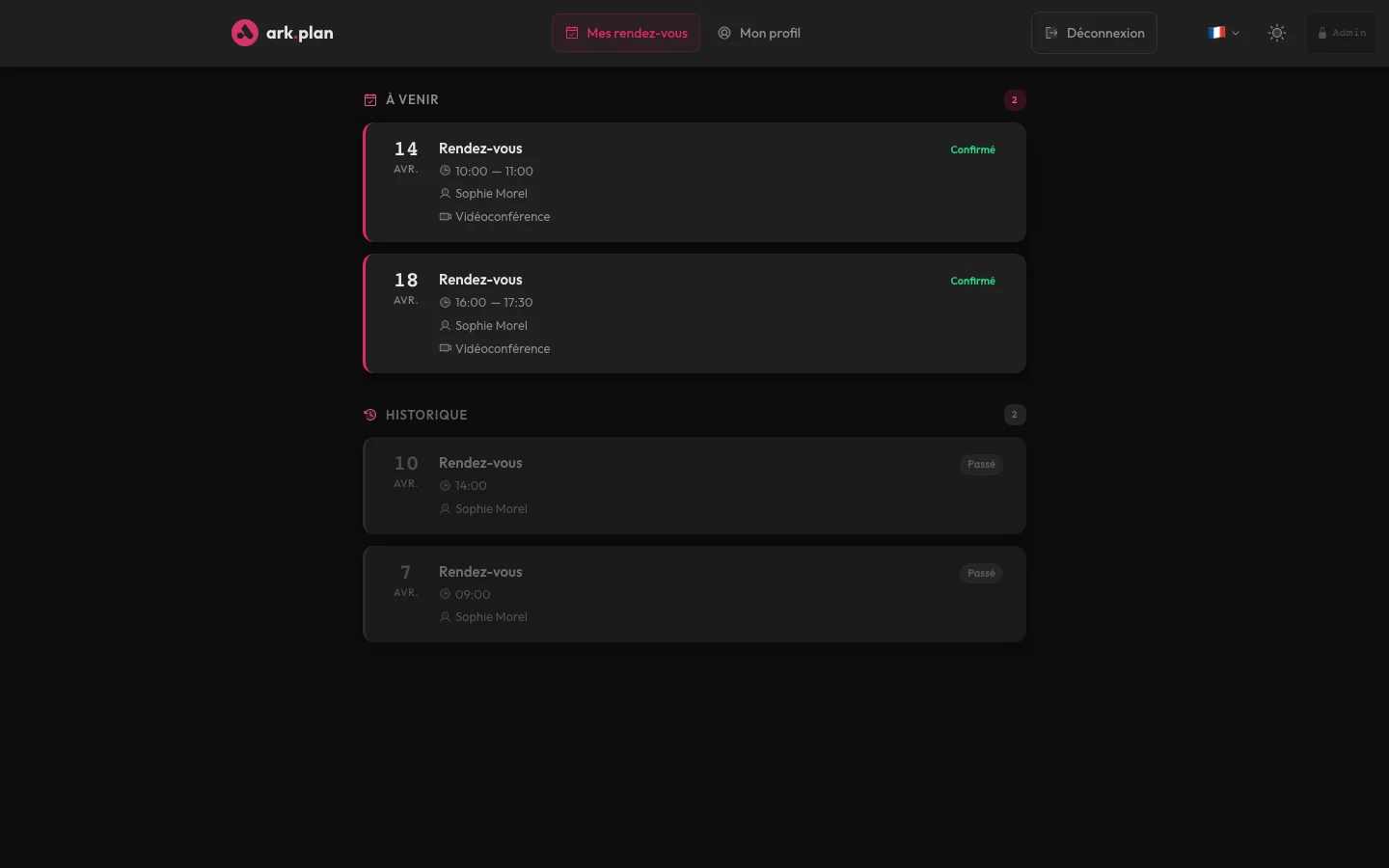Click the Vidéoconférence camera icon on April 18 card
The height and width of the screenshot is (868, 1389).
click(445, 348)
